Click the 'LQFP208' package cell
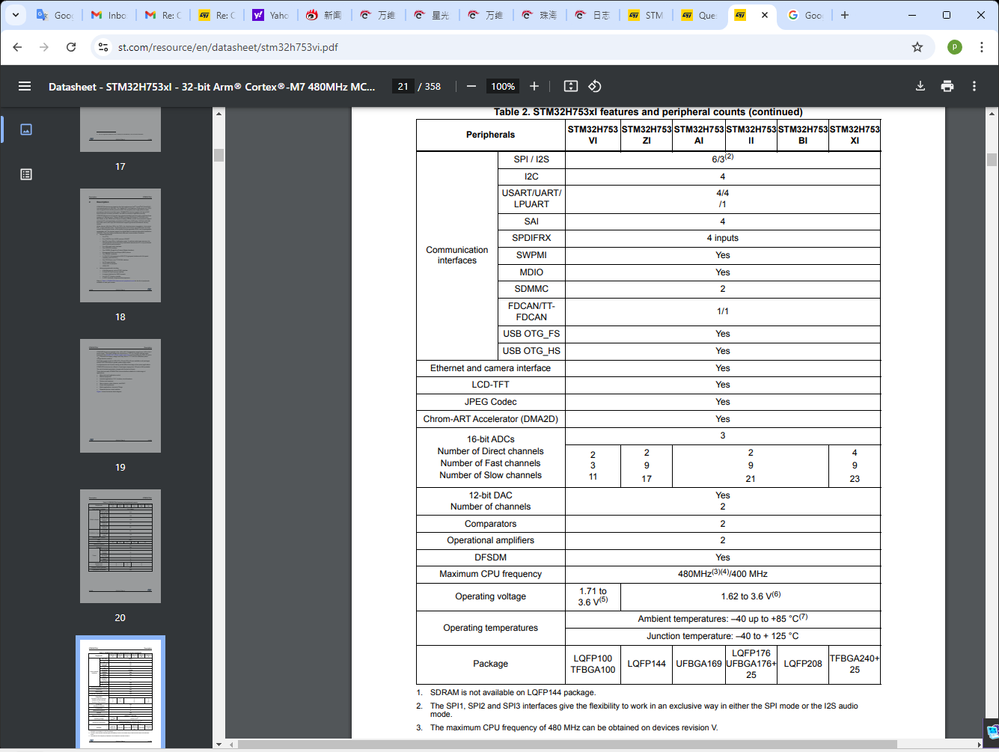This screenshot has height=752, width=999. click(x=803, y=663)
